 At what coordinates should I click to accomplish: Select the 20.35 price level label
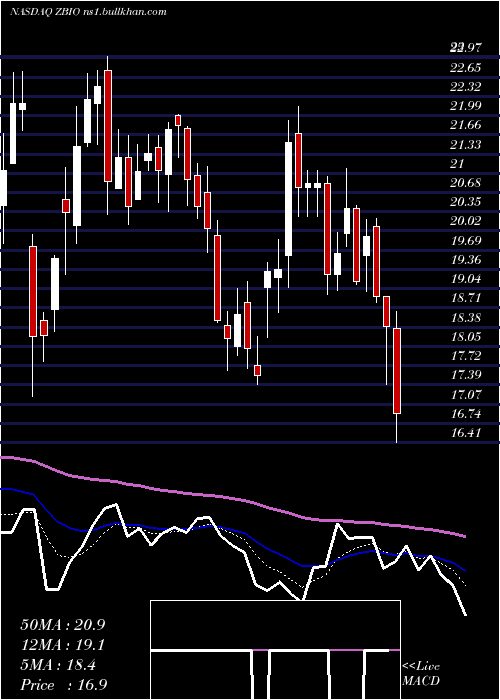pyautogui.click(x=466, y=202)
